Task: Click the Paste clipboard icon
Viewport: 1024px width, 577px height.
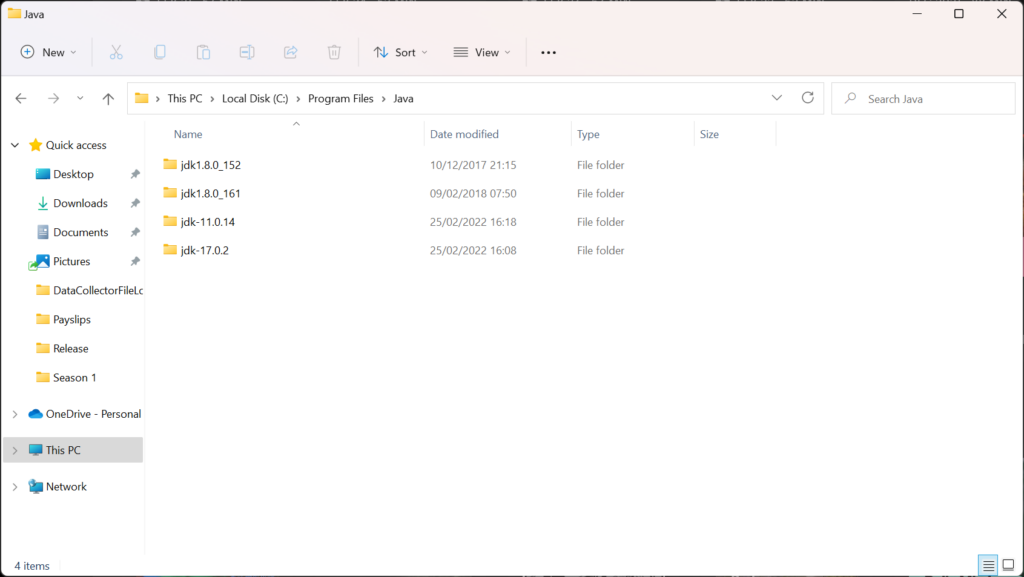Action: pyautogui.click(x=203, y=52)
